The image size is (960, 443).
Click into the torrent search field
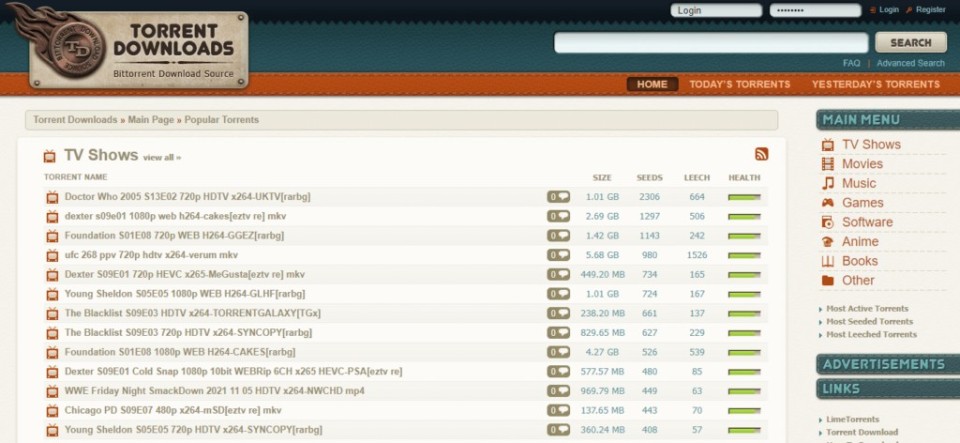[x=711, y=43]
